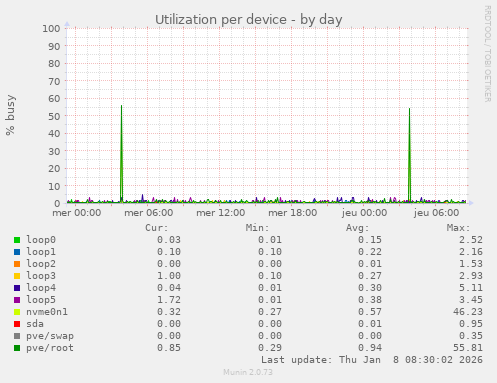Click the jeu 00:00 time axis label
Image resolution: width=497 pixels, height=383 pixels.
[x=365, y=213]
